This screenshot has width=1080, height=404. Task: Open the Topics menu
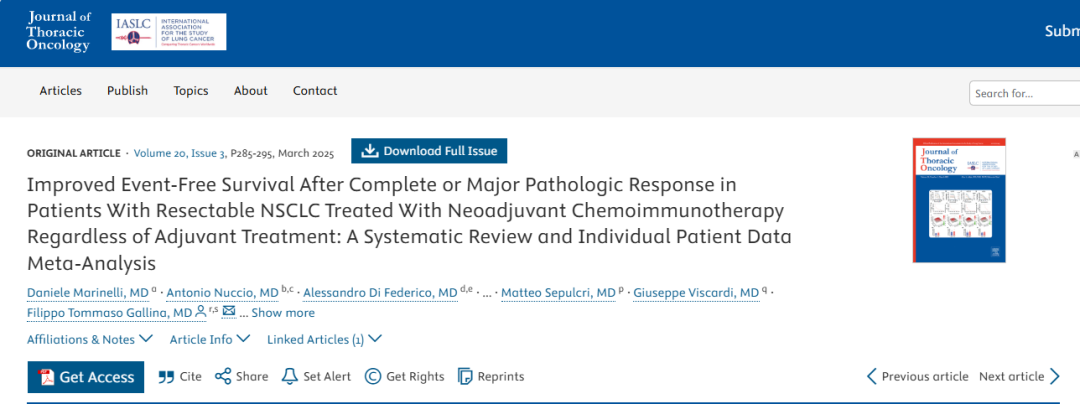tap(191, 91)
